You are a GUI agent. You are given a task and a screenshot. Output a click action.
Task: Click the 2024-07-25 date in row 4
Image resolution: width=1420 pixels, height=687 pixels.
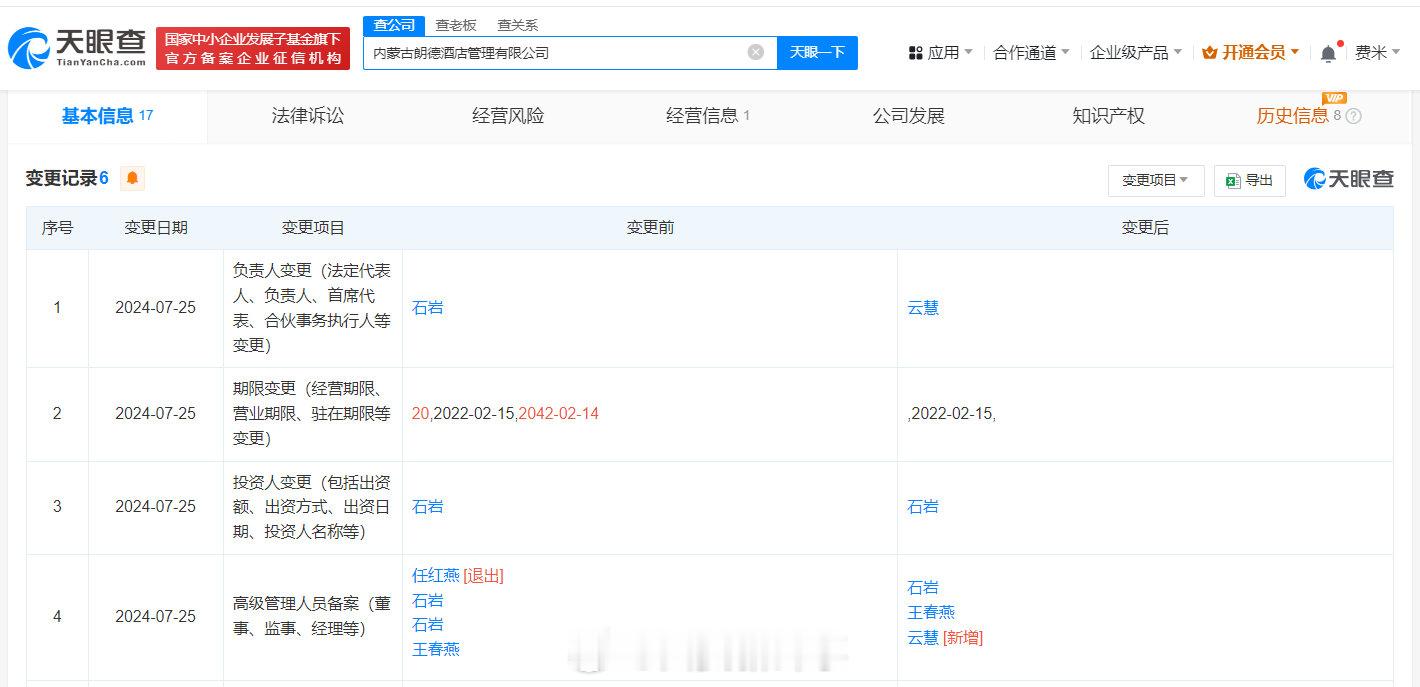[x=156, y=617]
